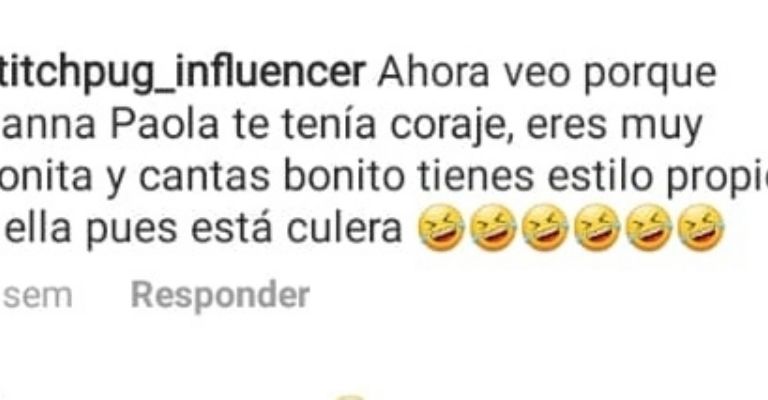Click the last rolling-laughing emoji in the row

coord(701,228)
